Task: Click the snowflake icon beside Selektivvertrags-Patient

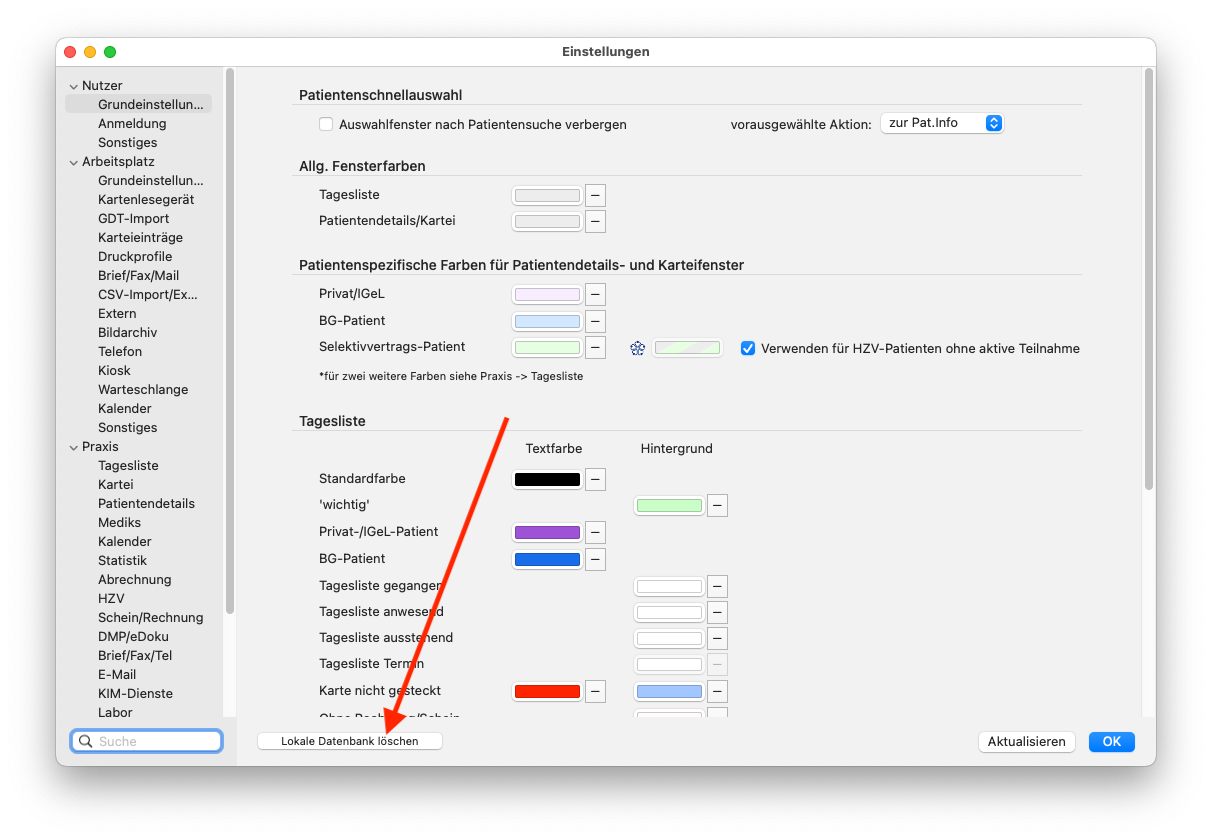Action: tap(637, 348)
